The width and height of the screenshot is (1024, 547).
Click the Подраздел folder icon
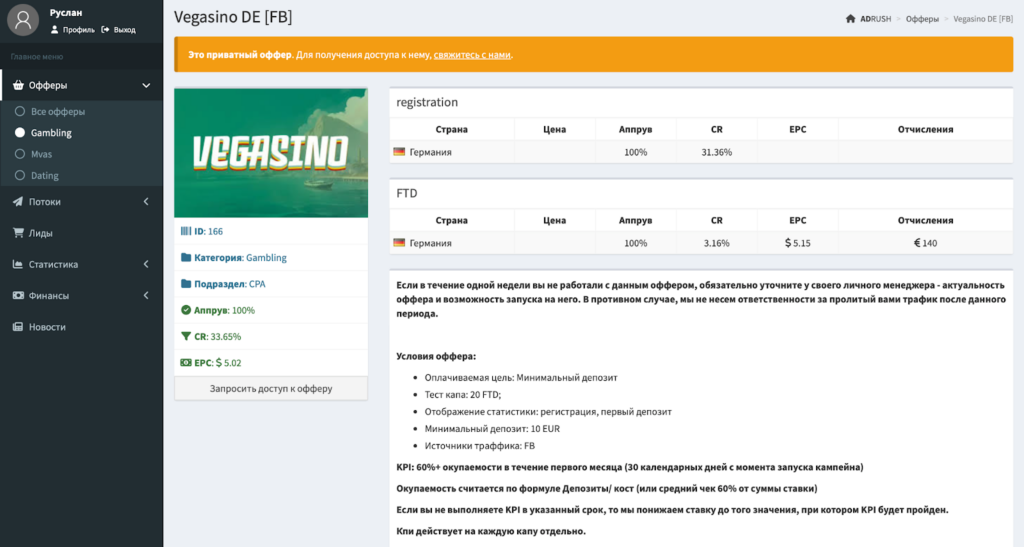click(x=186, y=284)
